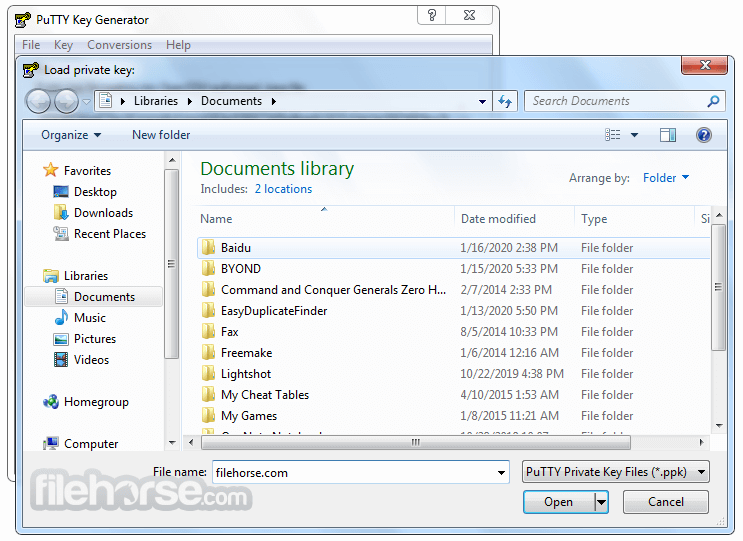This screenshot has width=743, height=541.
Task: Open the File menu in PuTTY Key Generator
Action: pos(31,45)
